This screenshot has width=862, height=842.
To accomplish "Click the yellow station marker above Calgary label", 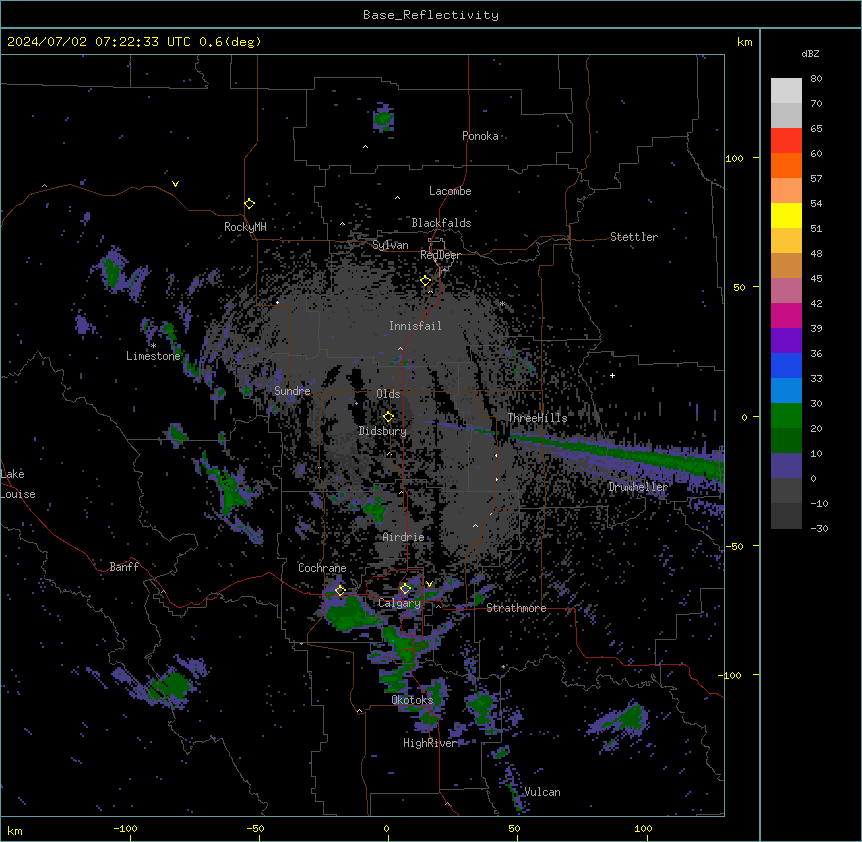I will tap(405, 589).
